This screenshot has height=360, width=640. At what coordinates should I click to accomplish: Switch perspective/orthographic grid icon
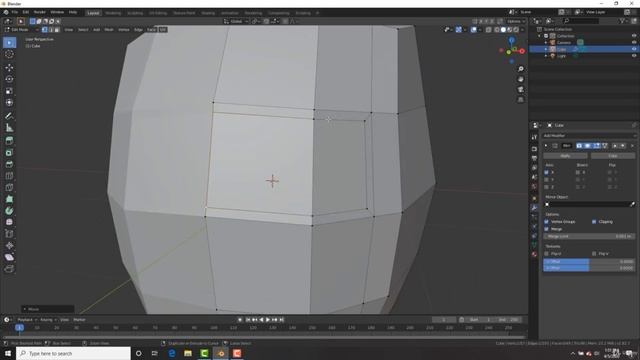[x=521, y=100]
